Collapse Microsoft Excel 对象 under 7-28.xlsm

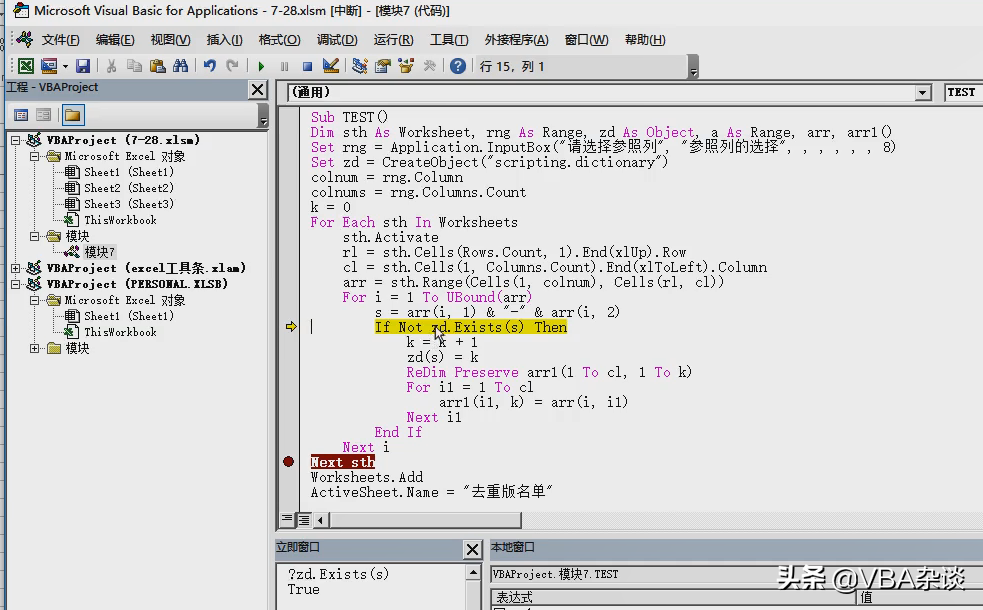point(35,156)
